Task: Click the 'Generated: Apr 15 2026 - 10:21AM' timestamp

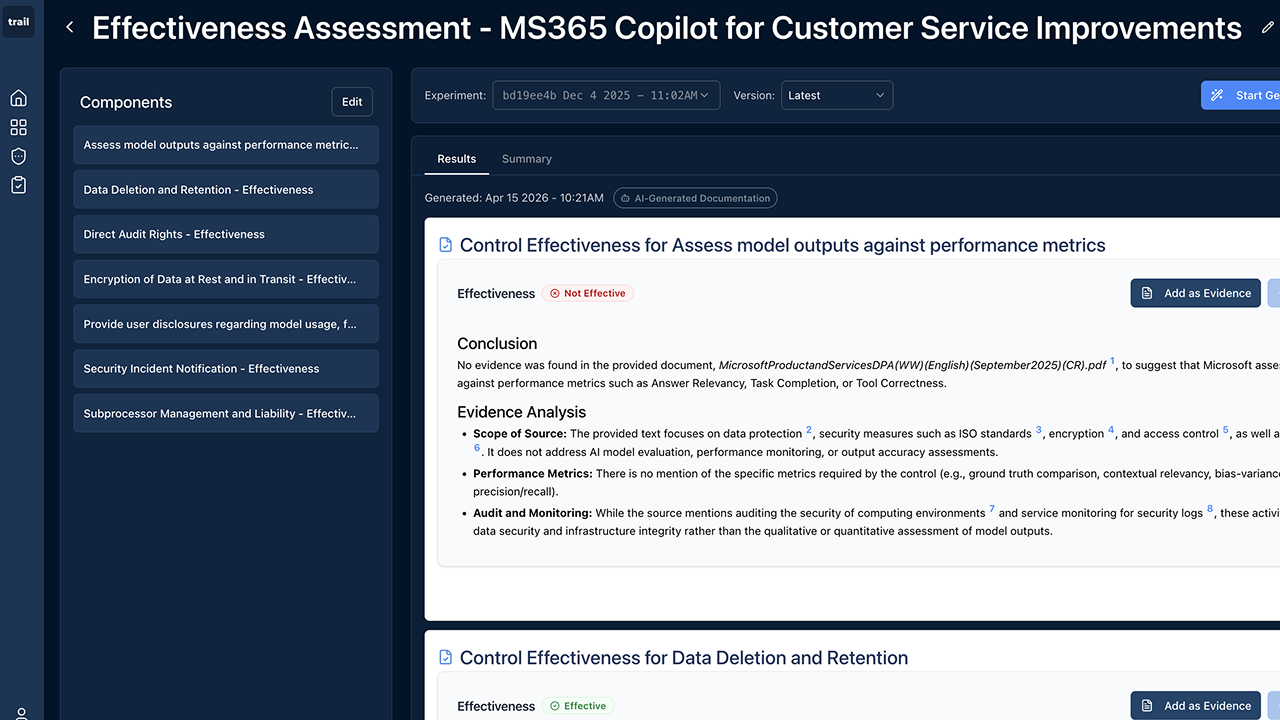Action: click(x=514, y=198)
